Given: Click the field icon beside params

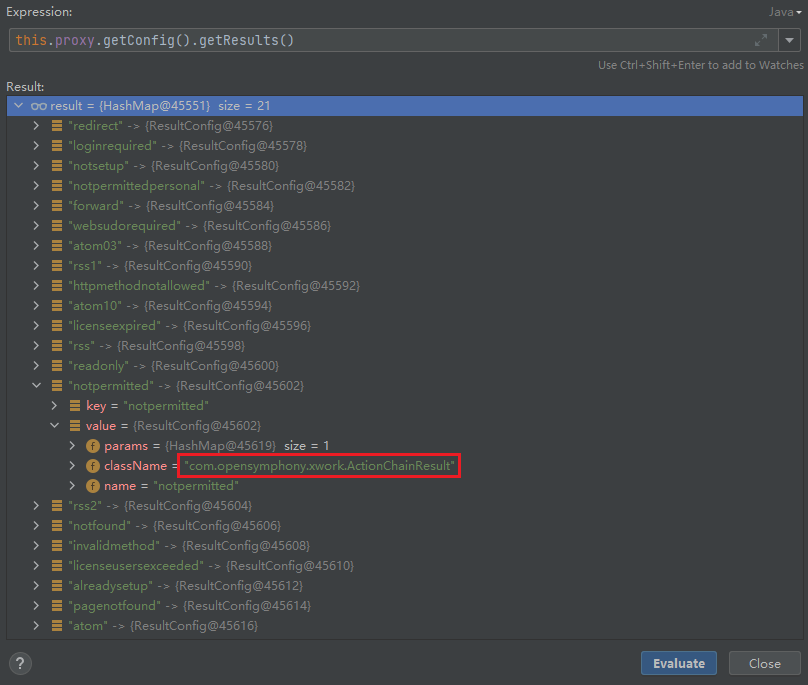Looking at the screenshot, I should click(x=93, y=446).
